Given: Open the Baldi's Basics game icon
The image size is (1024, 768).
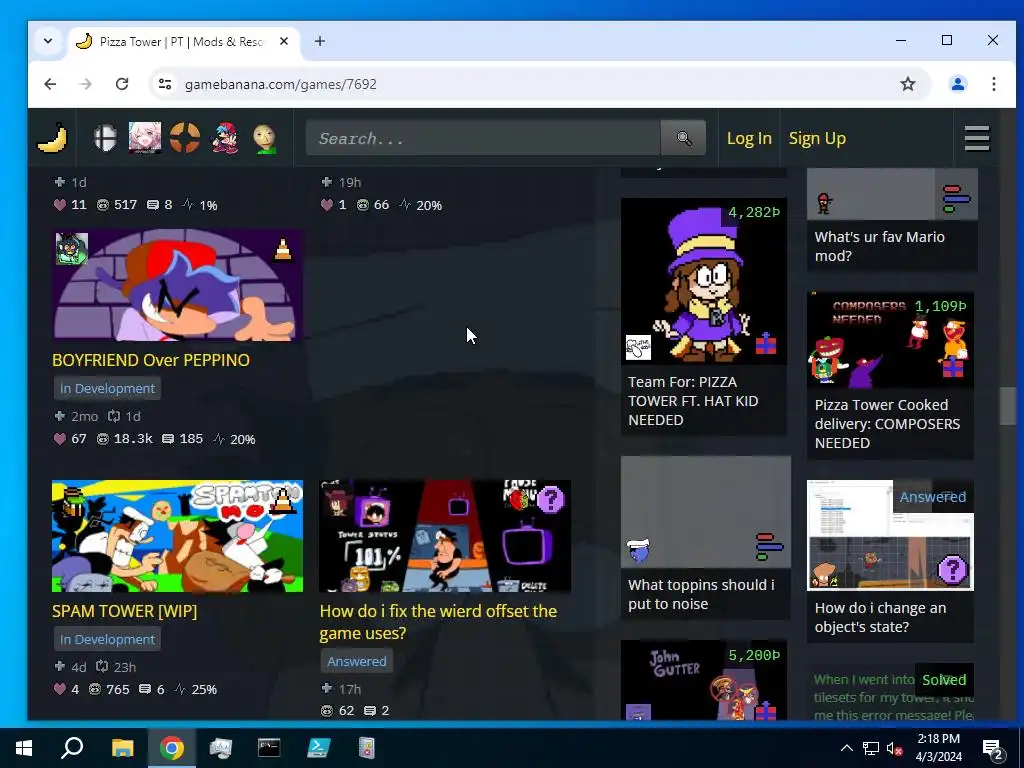Looking at the screenshot, I should pyautogui.click(x=264, y=138).
